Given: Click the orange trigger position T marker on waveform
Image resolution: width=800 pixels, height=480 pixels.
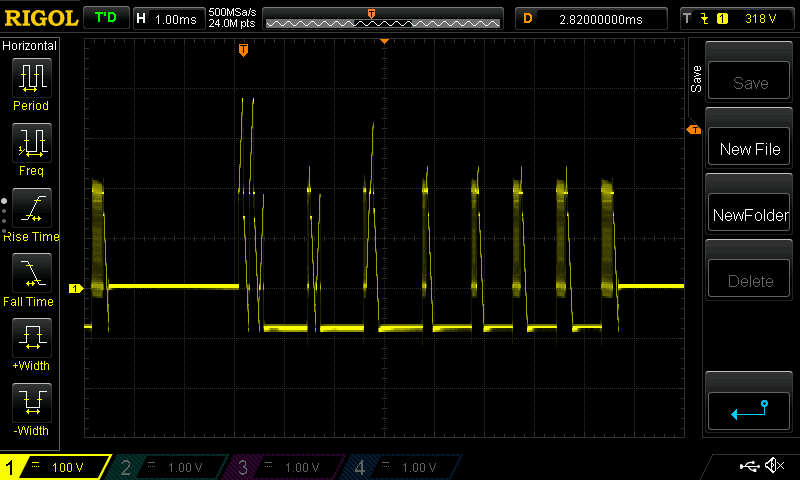Looking at the screenshot, I should pyautogui.click(x=243, y=50).
